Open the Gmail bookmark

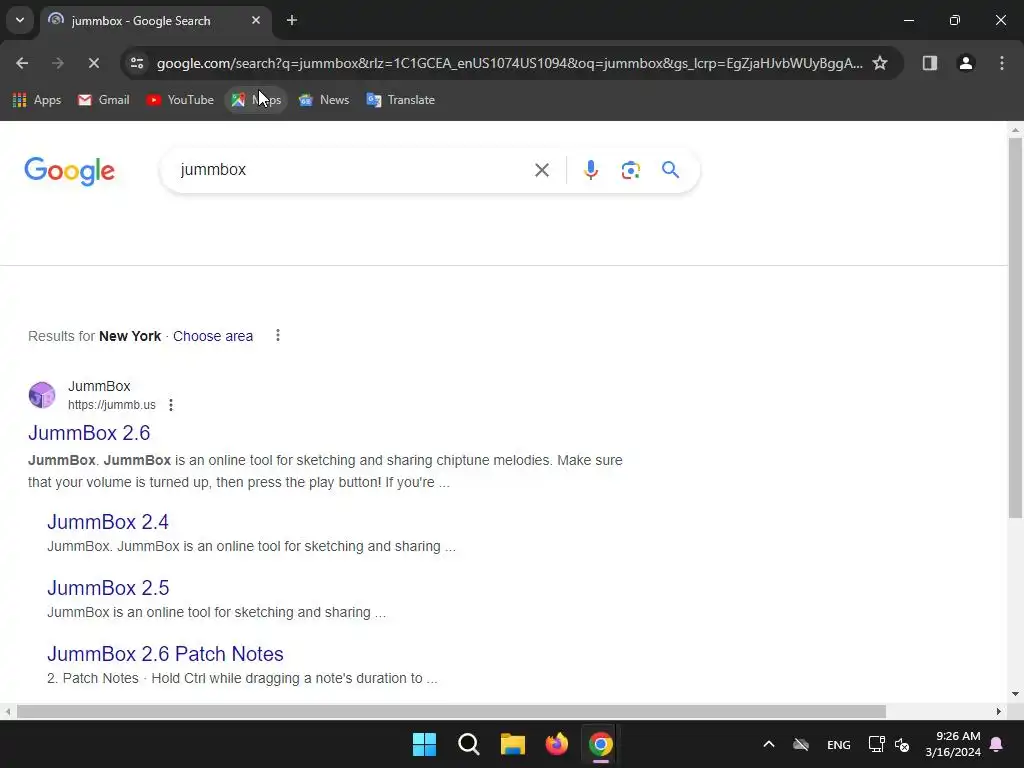[x=104, y=100]
